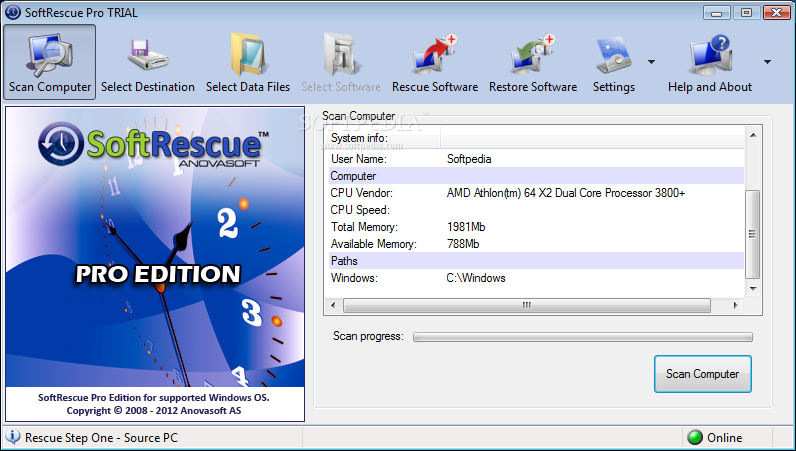Click the horizontal scrollbar thumb
796x451 pixels.
[x=527, y=305]
